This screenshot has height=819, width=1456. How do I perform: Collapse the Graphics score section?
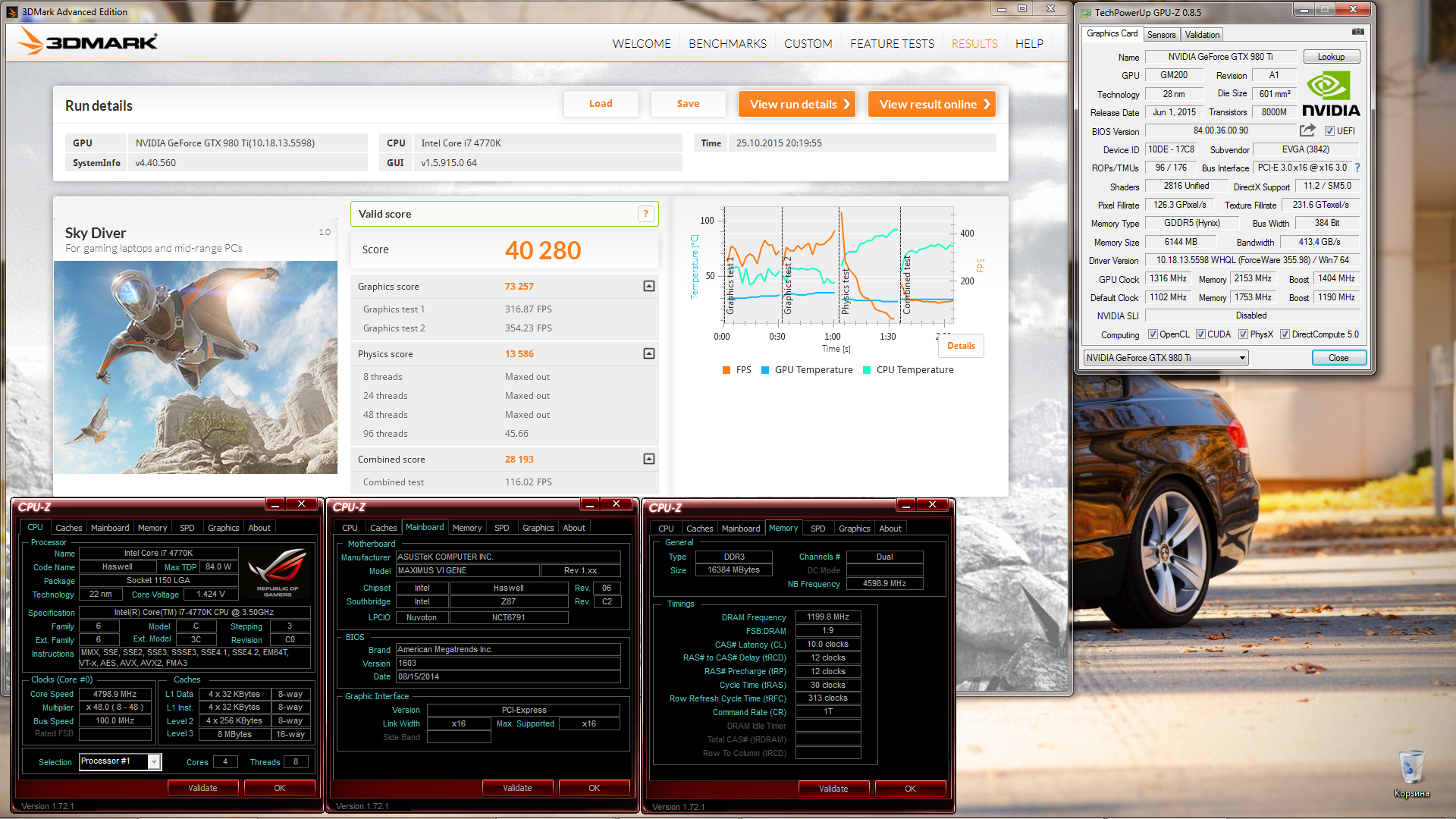[649, 286]
